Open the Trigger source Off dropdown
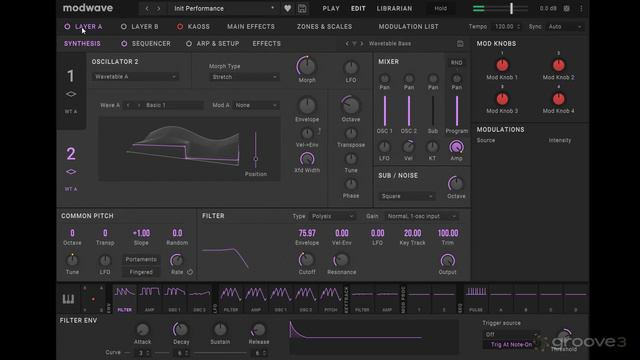 coord(510,334)
